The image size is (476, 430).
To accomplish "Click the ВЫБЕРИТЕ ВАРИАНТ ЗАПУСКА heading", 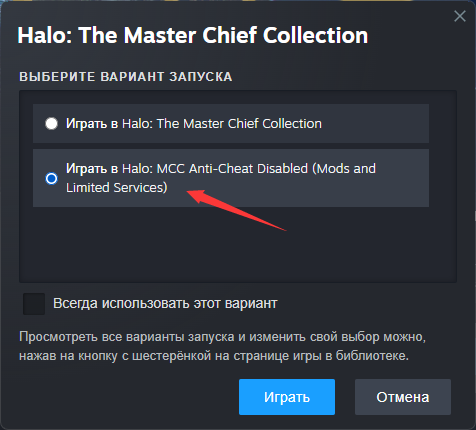I will point(126,77).
